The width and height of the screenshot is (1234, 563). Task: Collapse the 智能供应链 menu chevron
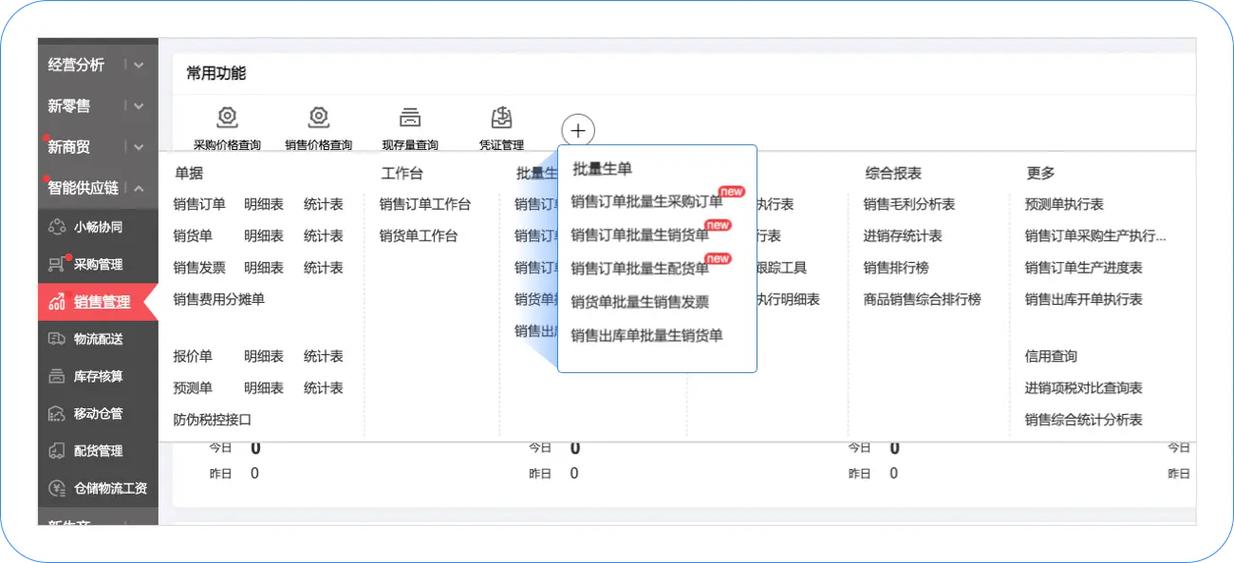pyautogui.click(x=138, y=188)
